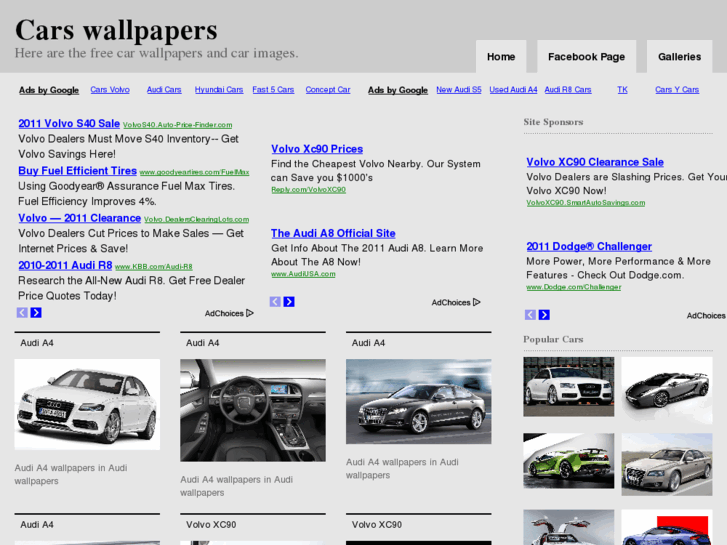Screen dimensions: 727x545
Task: Click the AdChoices icon below left ad block
Action: click(x=250, y=313)
